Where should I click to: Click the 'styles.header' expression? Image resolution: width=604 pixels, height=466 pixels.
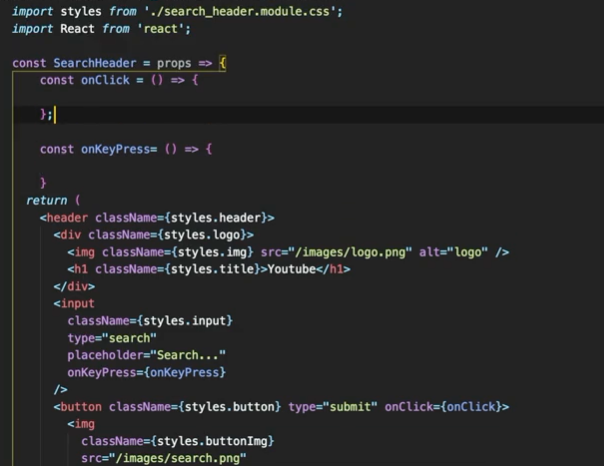tap(216, 218)
